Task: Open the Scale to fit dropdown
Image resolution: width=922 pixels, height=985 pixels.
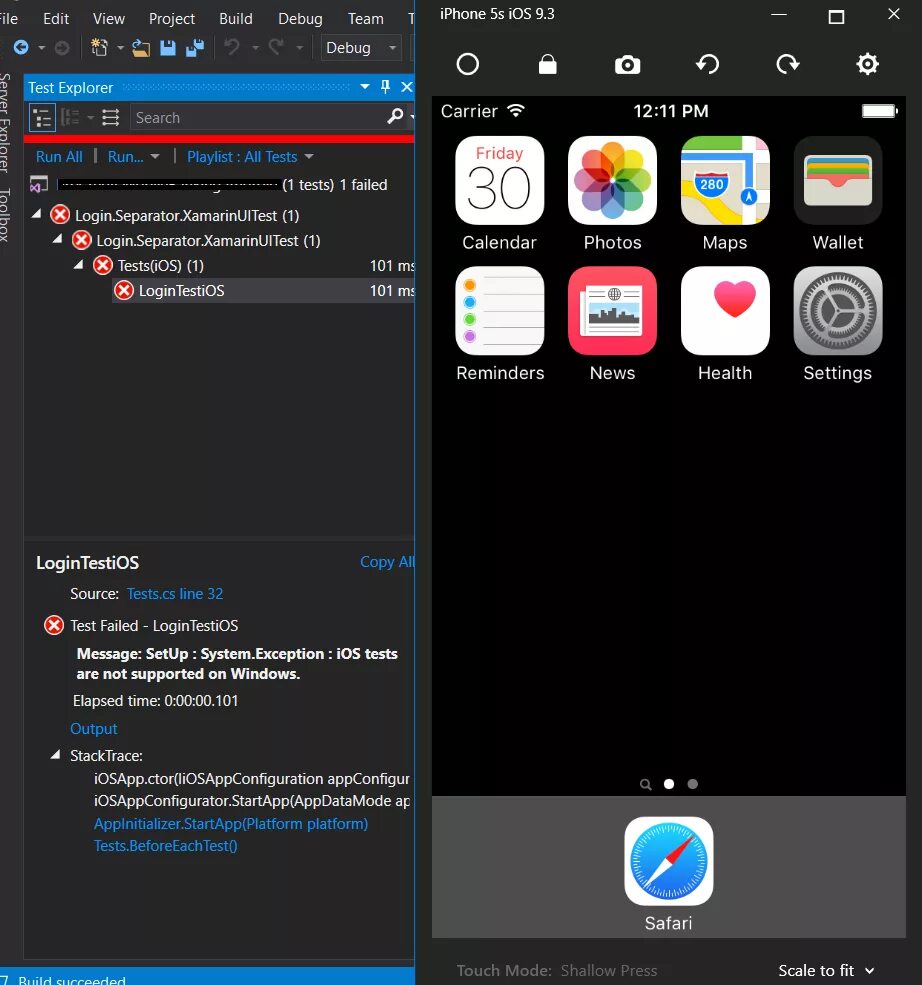Action: coord(826,971)
